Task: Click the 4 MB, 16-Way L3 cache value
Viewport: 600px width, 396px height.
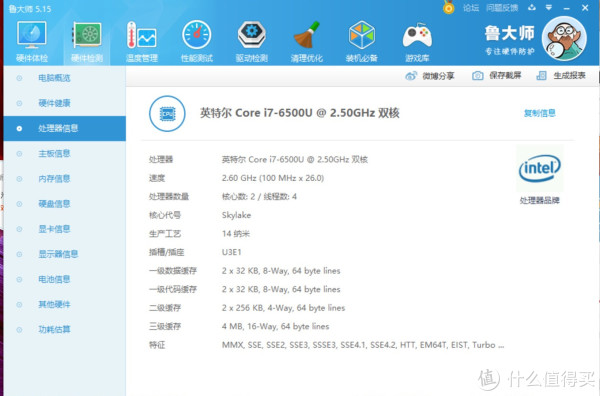Action: click(276, 326)
